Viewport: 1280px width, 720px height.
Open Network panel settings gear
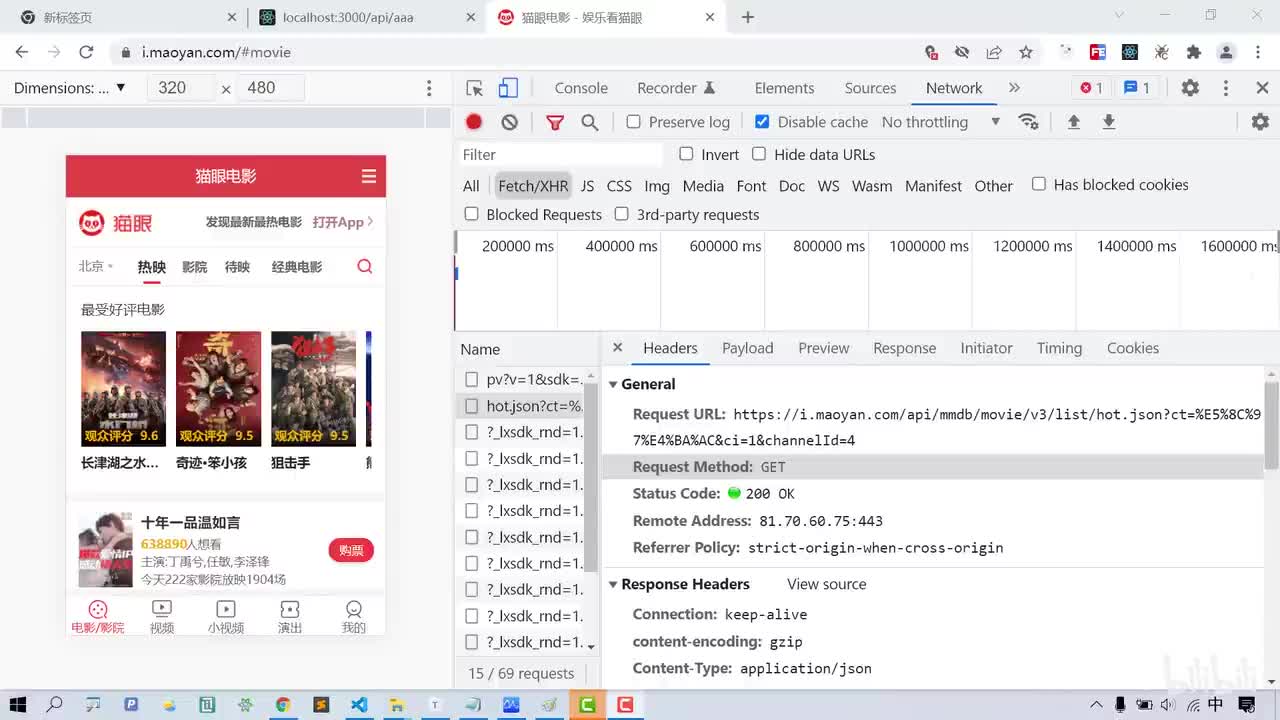pos(1260,122)
